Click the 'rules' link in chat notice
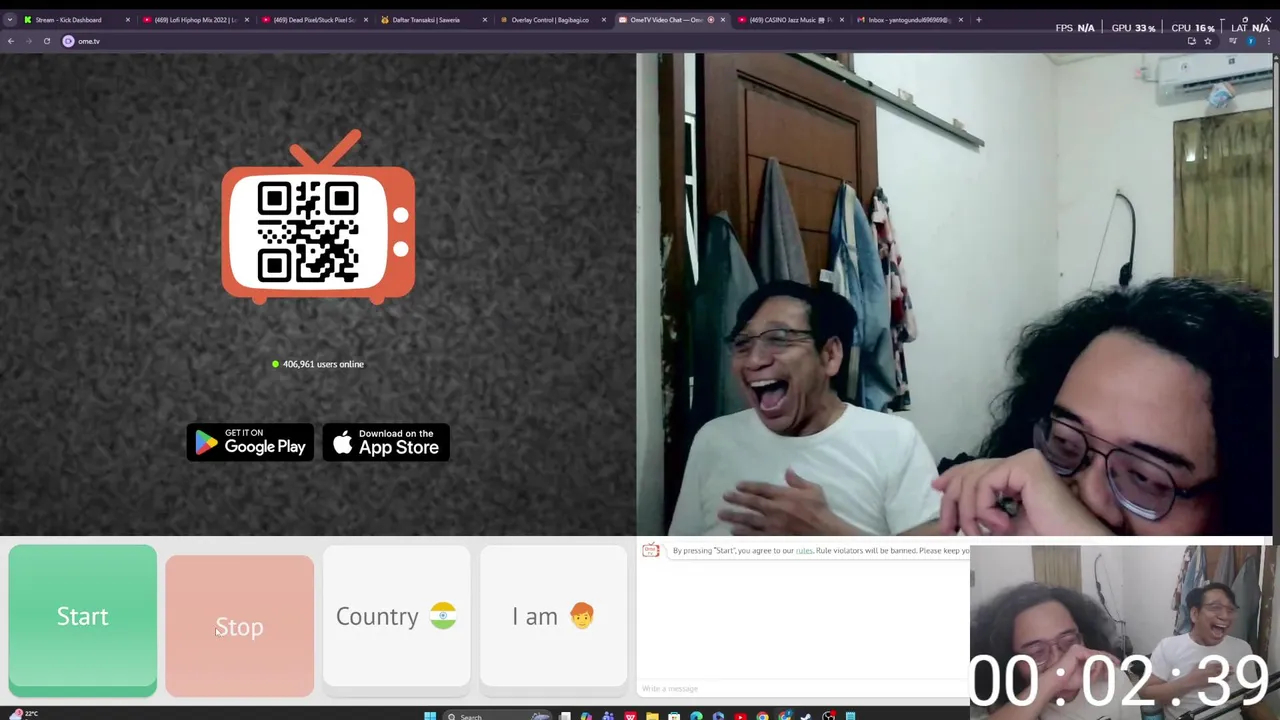 804,550
